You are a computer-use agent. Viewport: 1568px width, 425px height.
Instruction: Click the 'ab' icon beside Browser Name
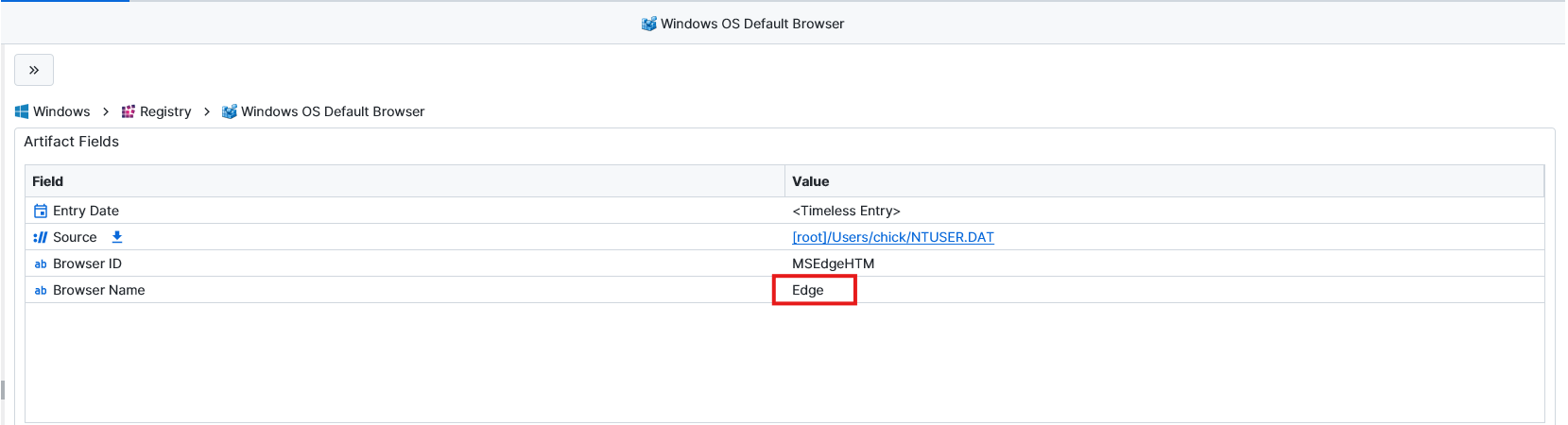coord(41,290)
